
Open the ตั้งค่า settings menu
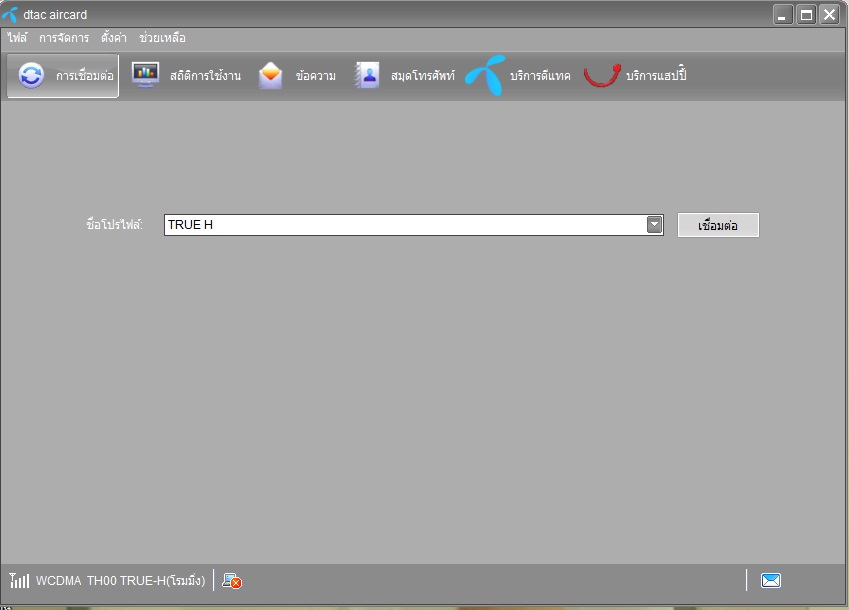tap(114, 38)
